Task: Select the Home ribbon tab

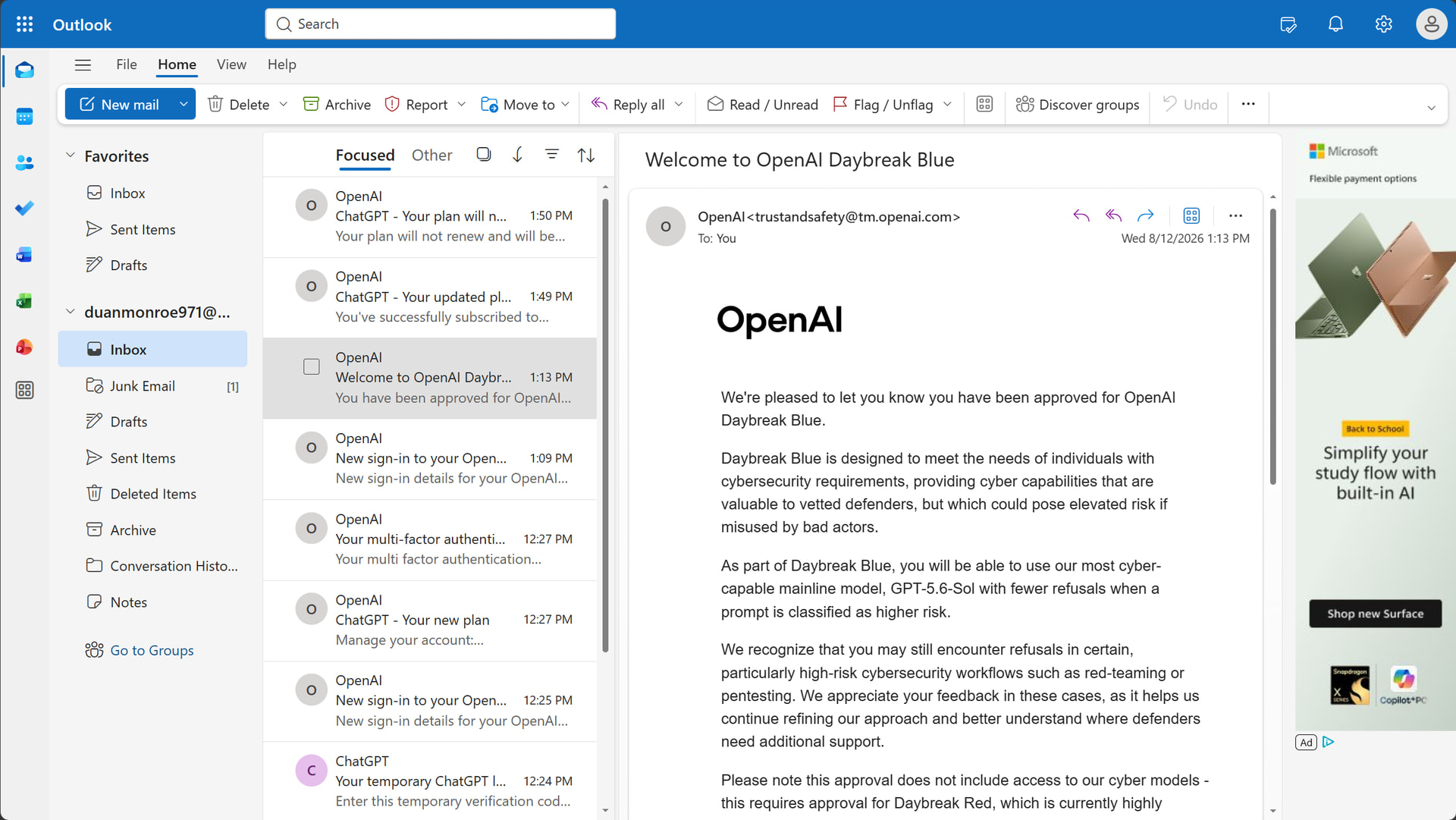Action: click(177, 64)
